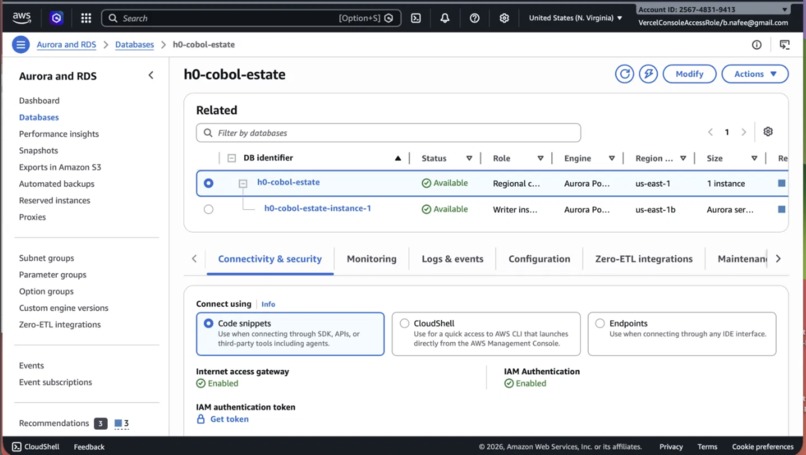The height and width of the screenshot is (455, 806).
Task: Open the region selector United States (N. Virginia)
Action: click(x=575, y=18)
